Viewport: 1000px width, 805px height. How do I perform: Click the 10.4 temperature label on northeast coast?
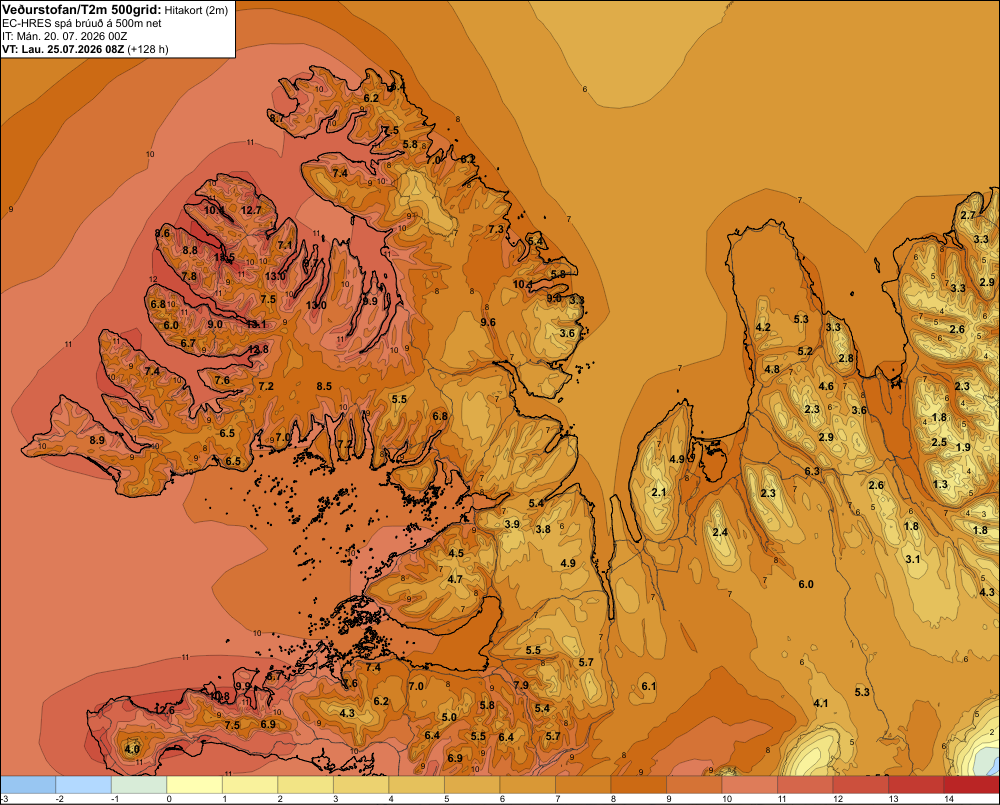click(522, 284)
